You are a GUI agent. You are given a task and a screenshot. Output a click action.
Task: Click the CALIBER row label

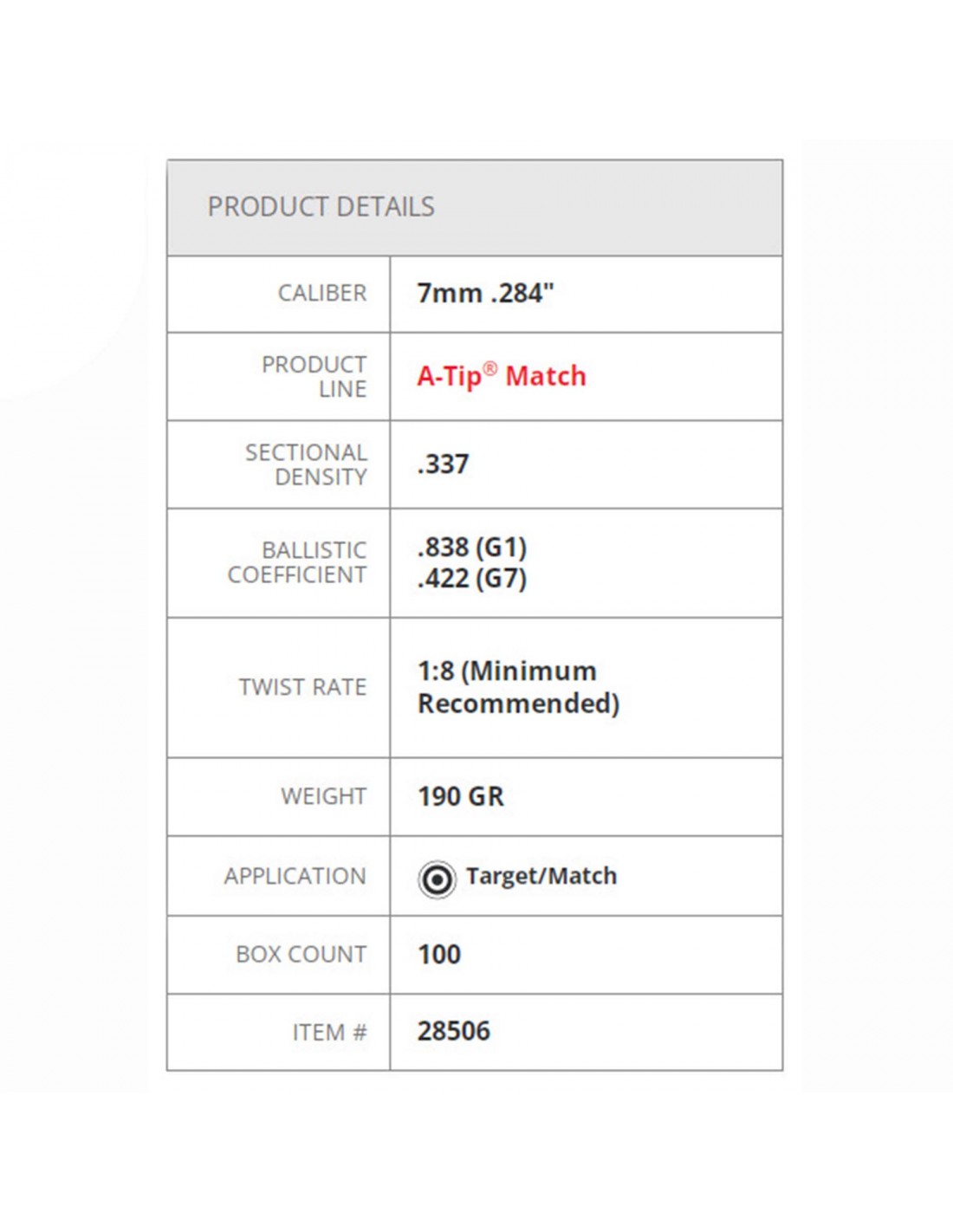(x=322, y=293)
